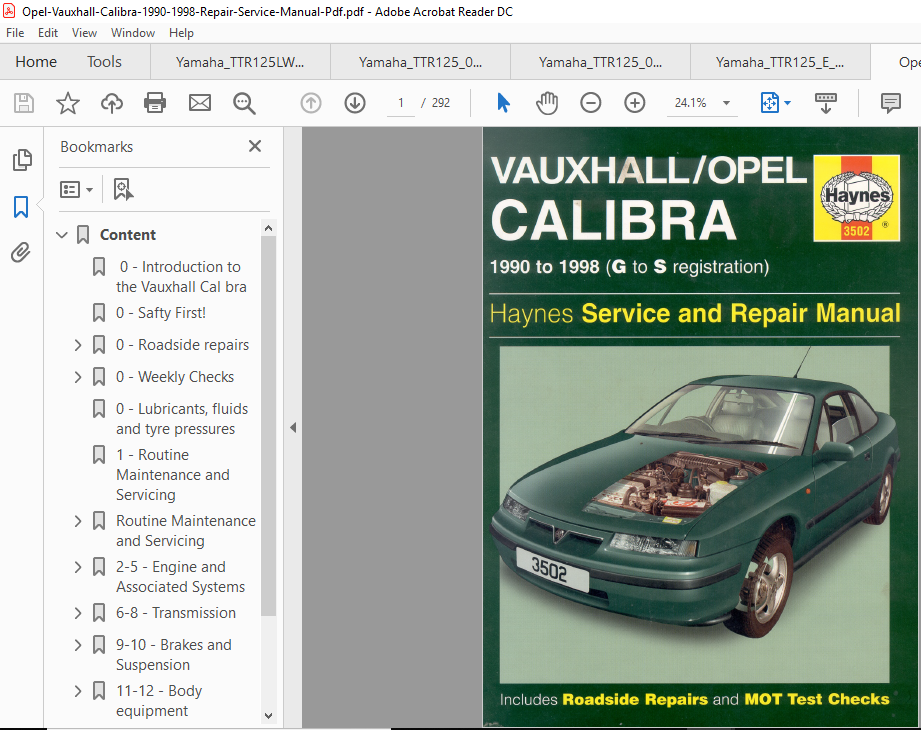Click the find current bookmark icon
The image size is (921, 730).
tap(123, 190)
